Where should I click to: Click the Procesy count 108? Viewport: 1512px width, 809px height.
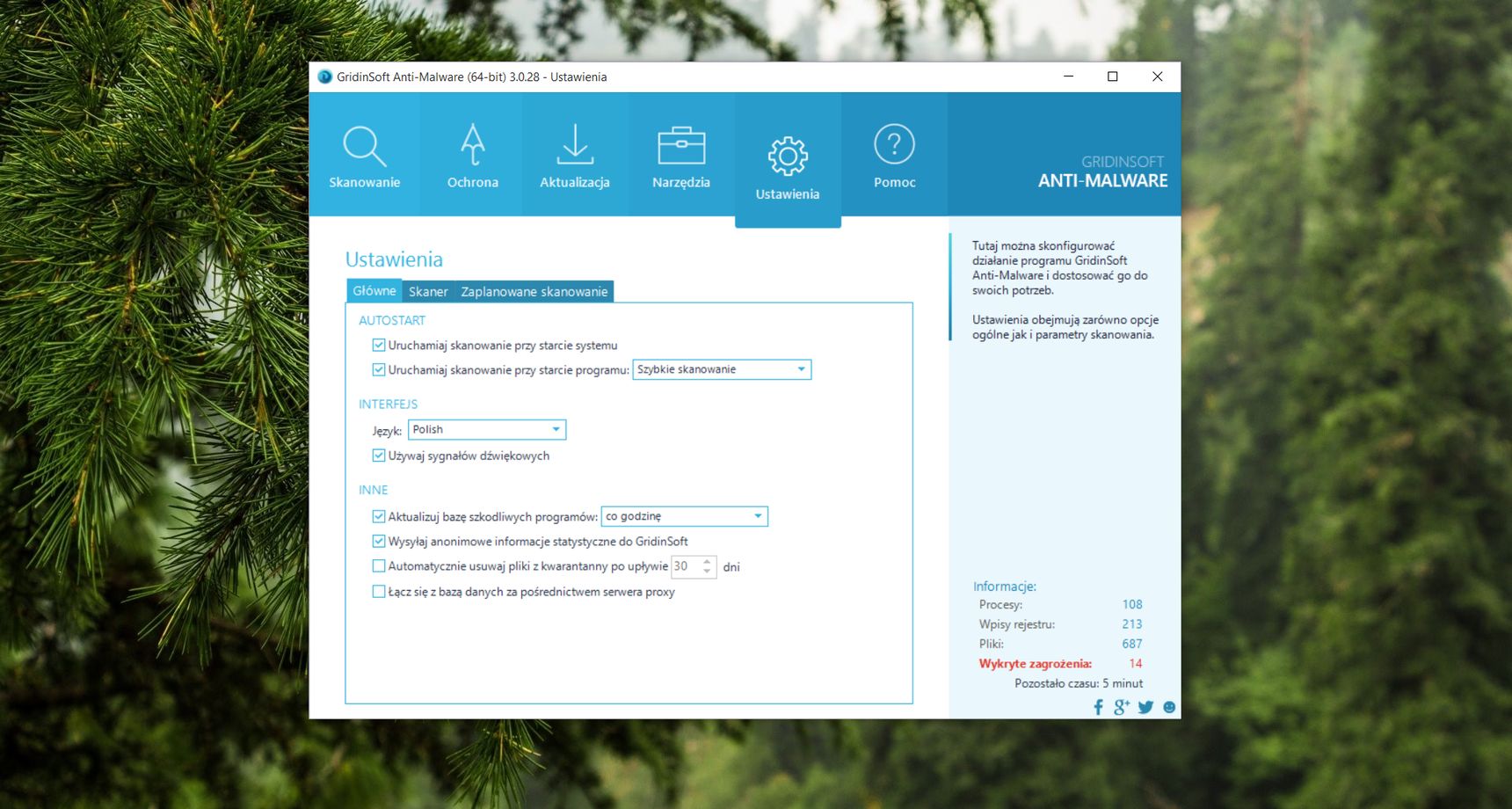coord(1132,604)
